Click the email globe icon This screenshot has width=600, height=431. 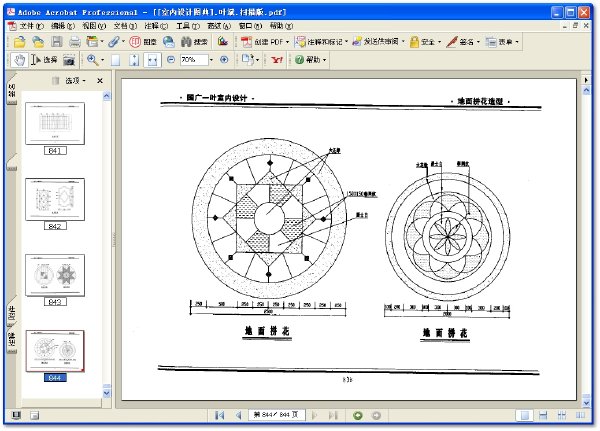(169, 42)
